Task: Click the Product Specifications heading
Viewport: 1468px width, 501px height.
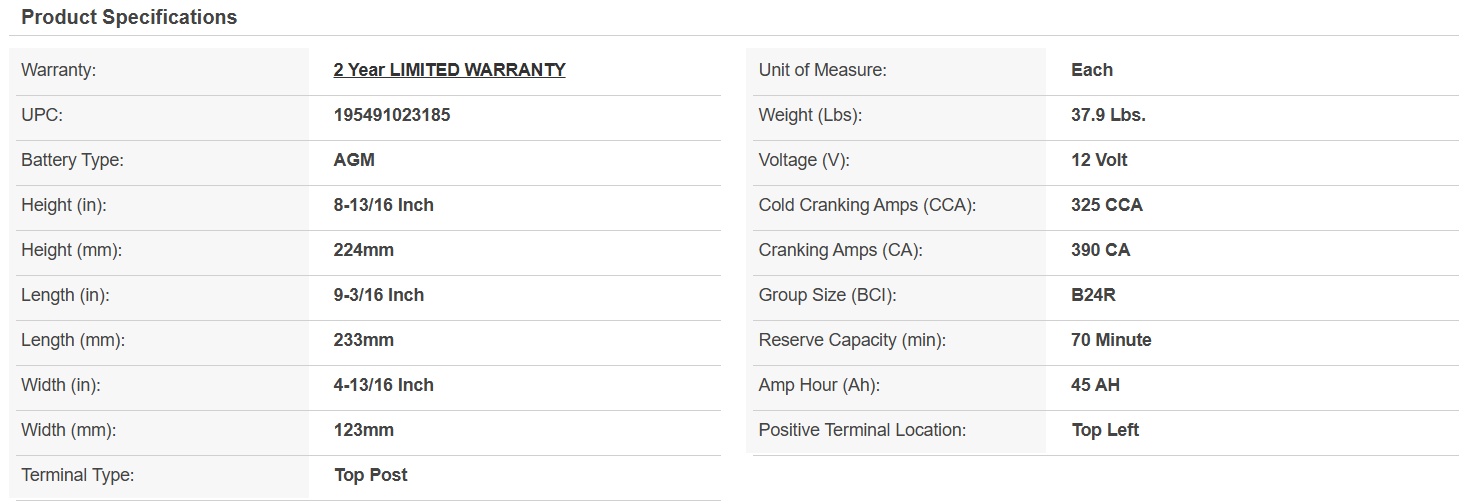Action: (x=129, y=17)
